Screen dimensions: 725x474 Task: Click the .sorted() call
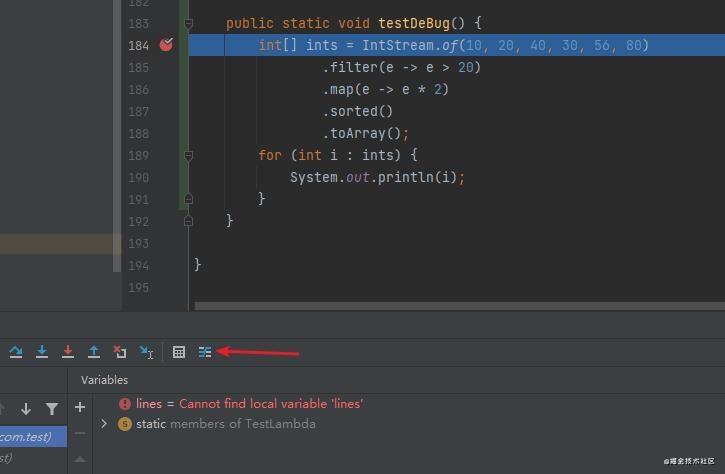pyautogui.click(x=357, y=111)
